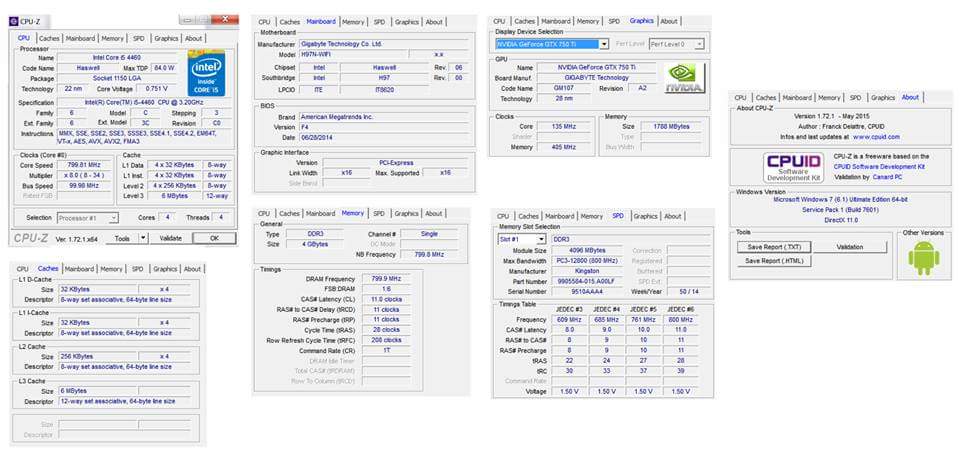Click the L3 Cache size 6 MBytes in Caches window
The width and height of the screenshot is (960, 455).
coord(97,391)
